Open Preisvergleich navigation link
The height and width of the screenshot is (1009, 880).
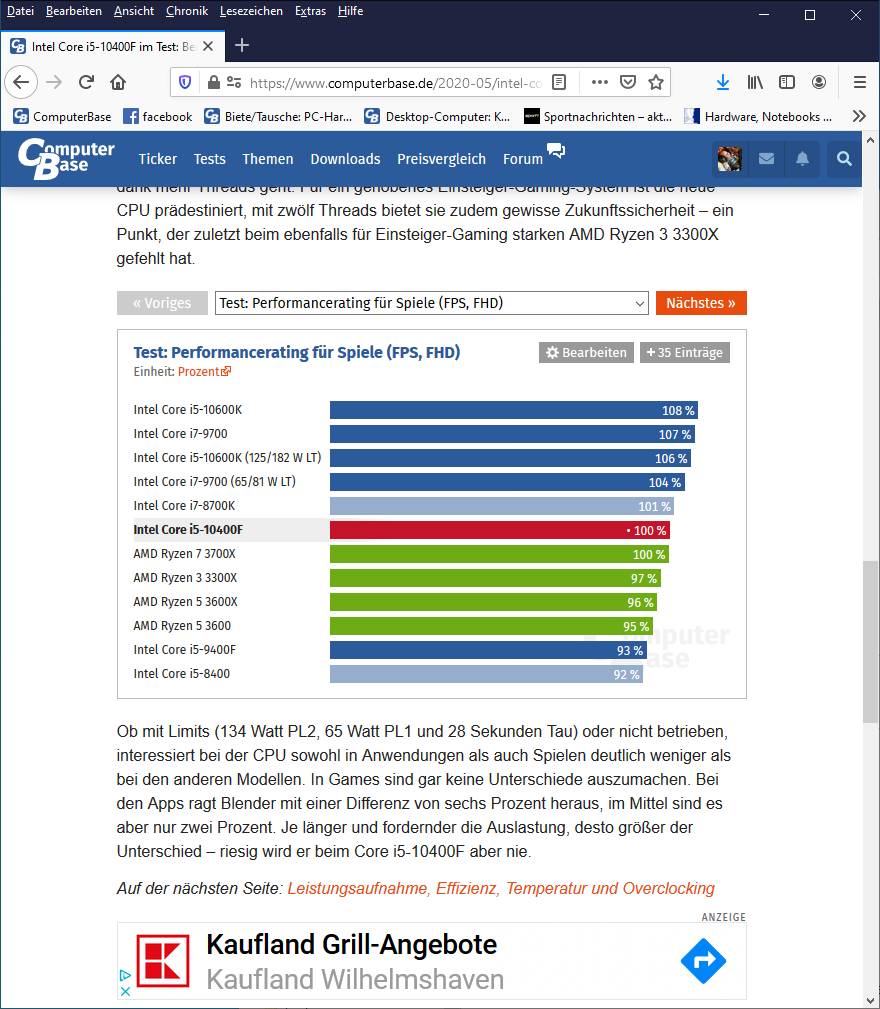(x=441, y=159)
